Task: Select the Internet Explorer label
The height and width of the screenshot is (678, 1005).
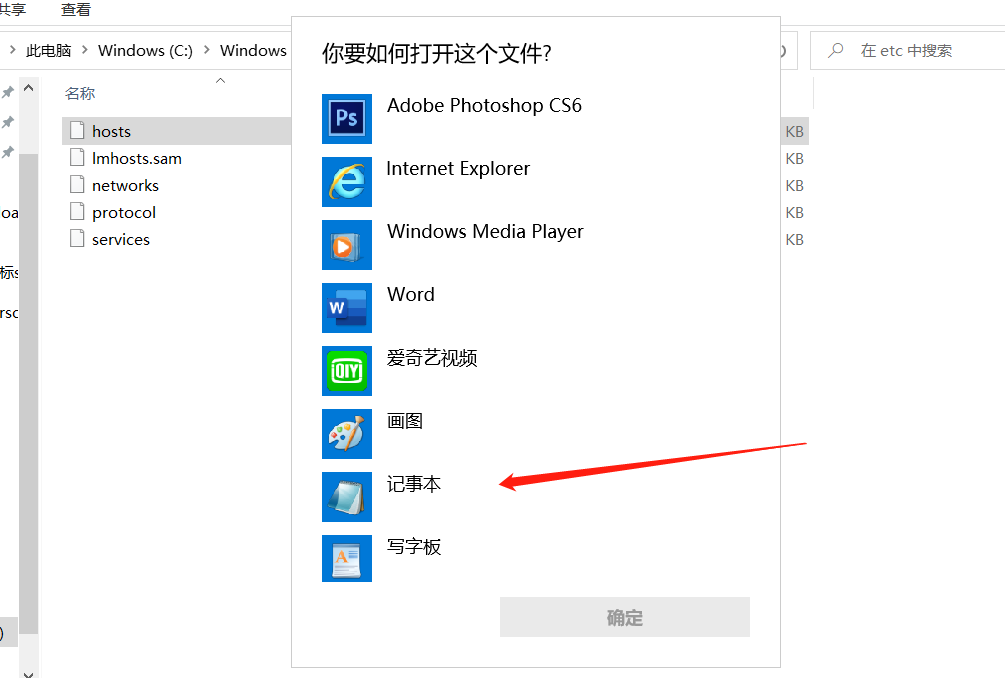Action: (458, 169)
